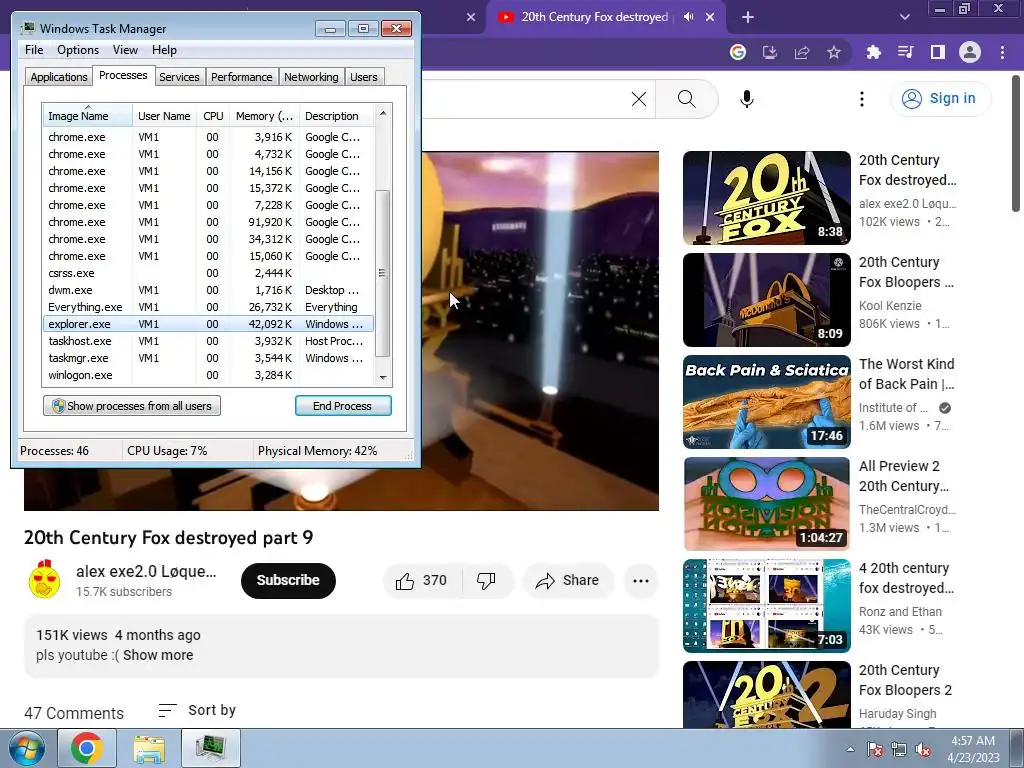1024x768 pixels.
Task: Click process list scrollbar down arrow
Action: [383, 377]
